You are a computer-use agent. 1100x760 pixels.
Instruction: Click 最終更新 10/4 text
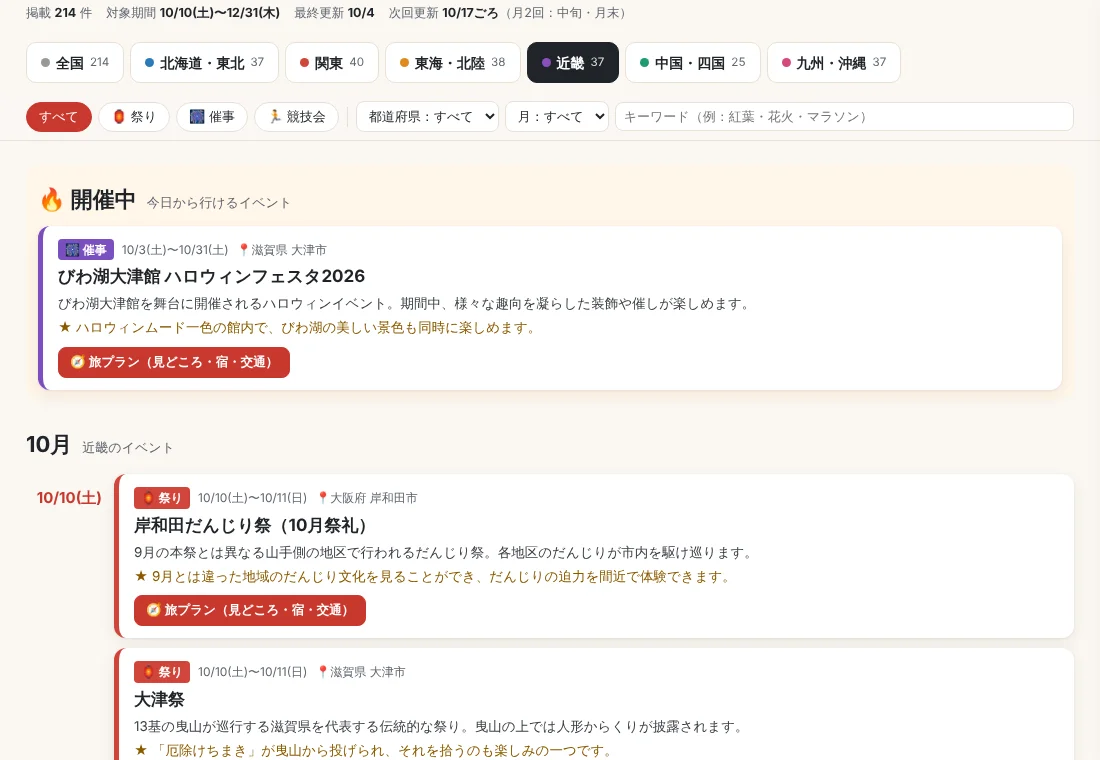334,13
